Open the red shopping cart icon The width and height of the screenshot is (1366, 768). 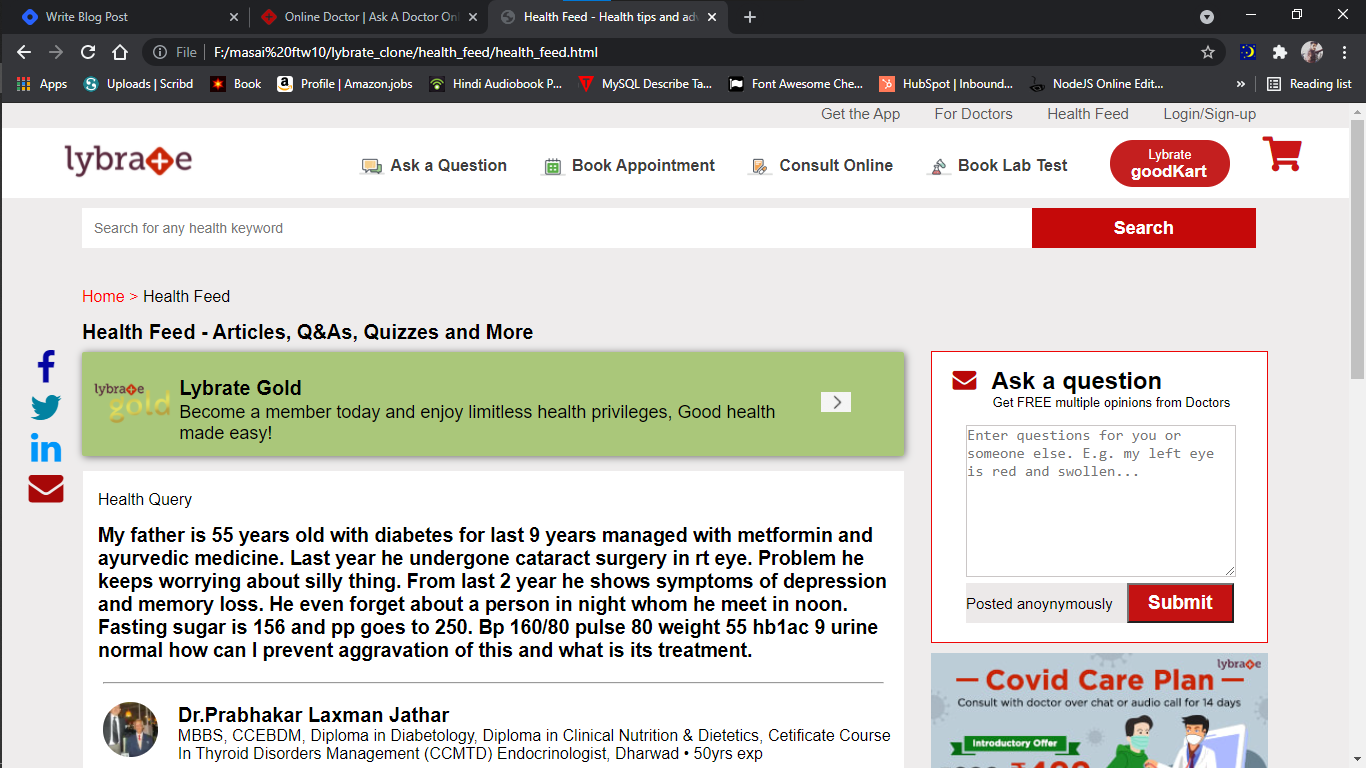[x=1282, y=154]
